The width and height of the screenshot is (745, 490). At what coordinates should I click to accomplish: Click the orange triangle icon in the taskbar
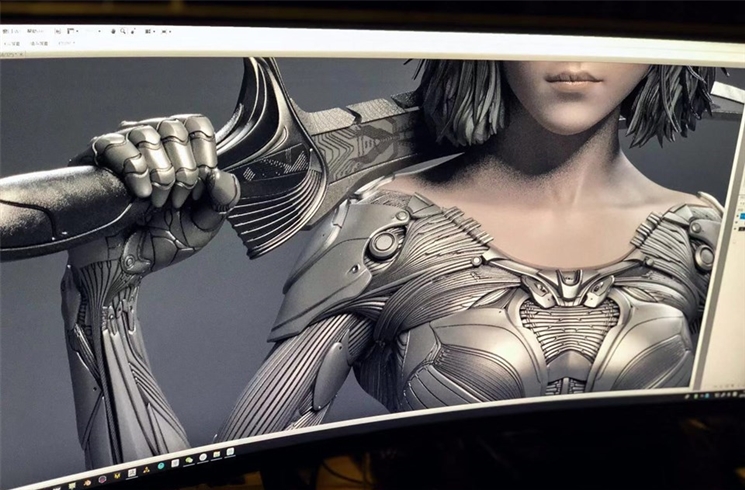(x=146, y=470)
